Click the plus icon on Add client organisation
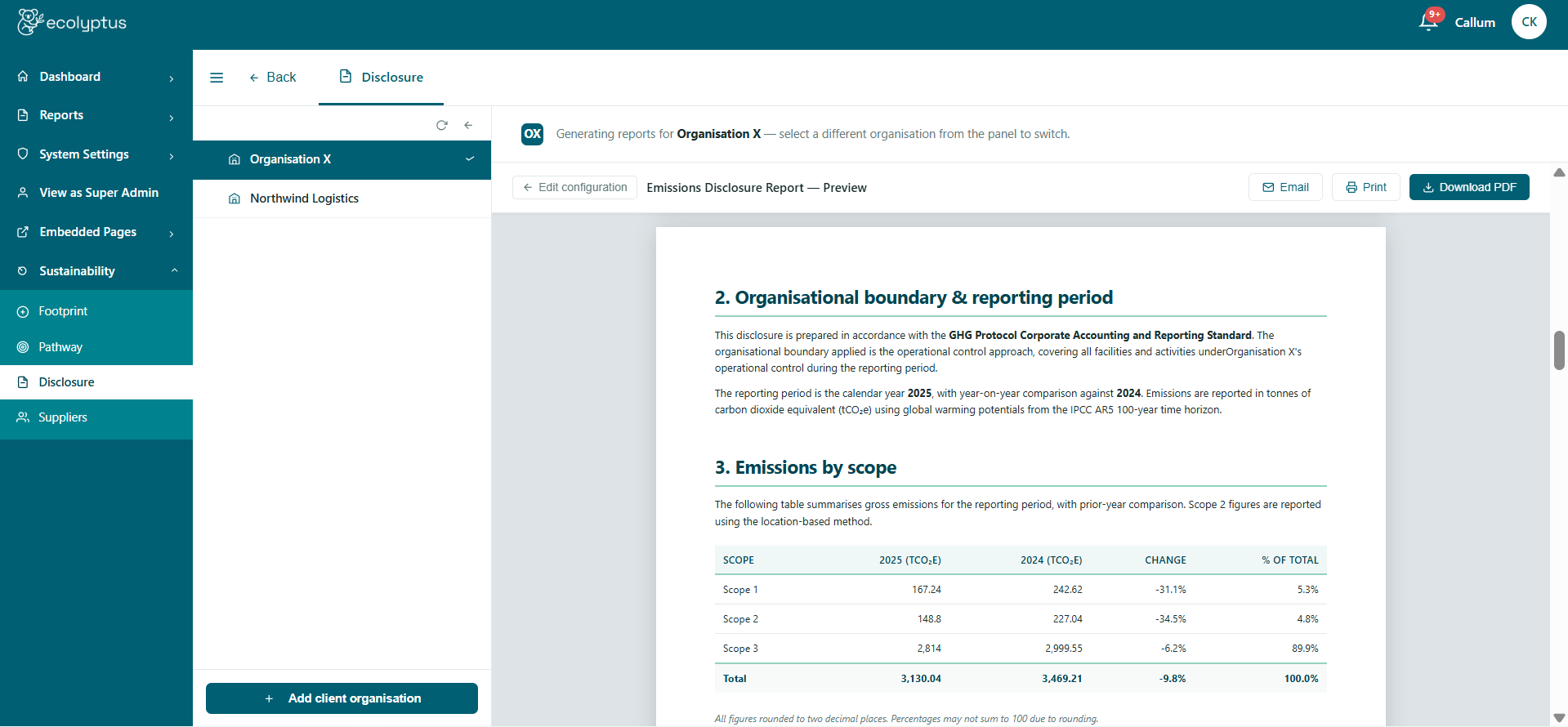 [x=269, y=698]
